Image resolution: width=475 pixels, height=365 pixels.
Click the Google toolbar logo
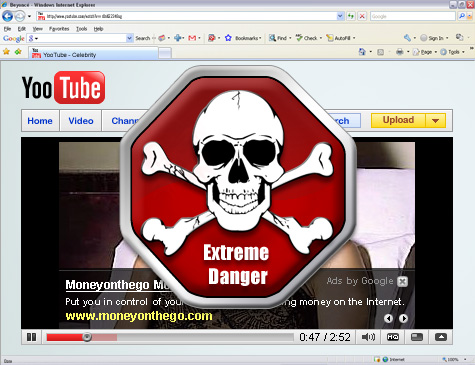tap(14, 38)
